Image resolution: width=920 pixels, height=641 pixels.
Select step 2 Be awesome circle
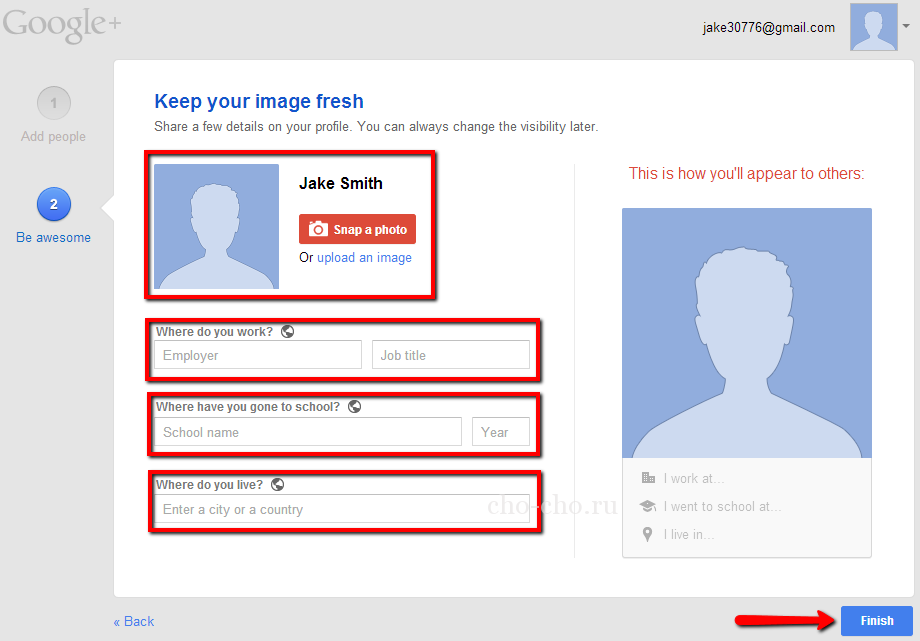click(54, 204)
